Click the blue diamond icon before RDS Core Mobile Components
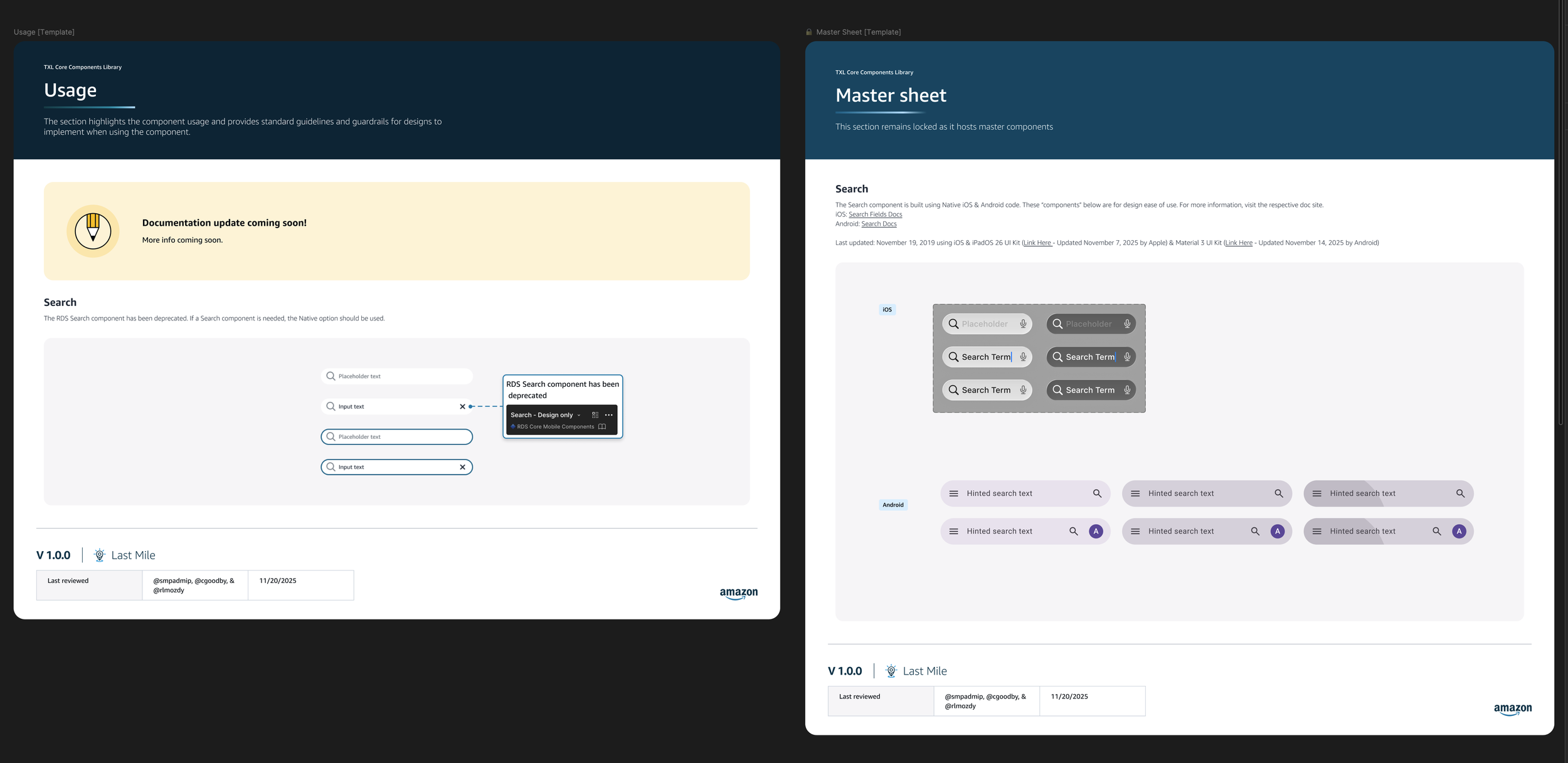1568x763 pixels. [x=513, y=427]
